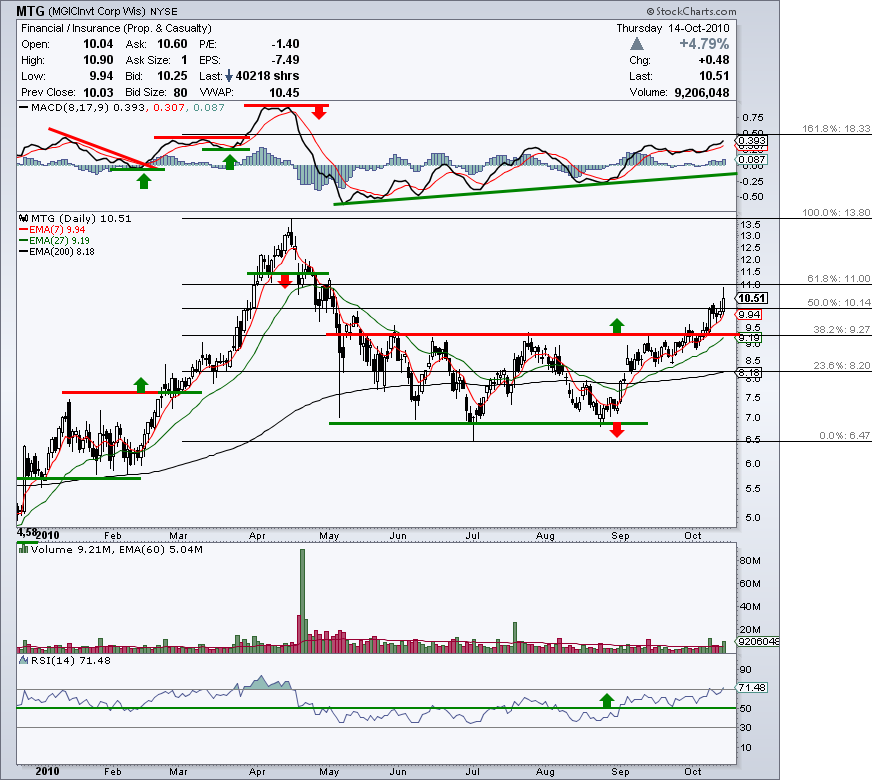
Task: Select the Open price 10.04
Action: tap(98, 44)
